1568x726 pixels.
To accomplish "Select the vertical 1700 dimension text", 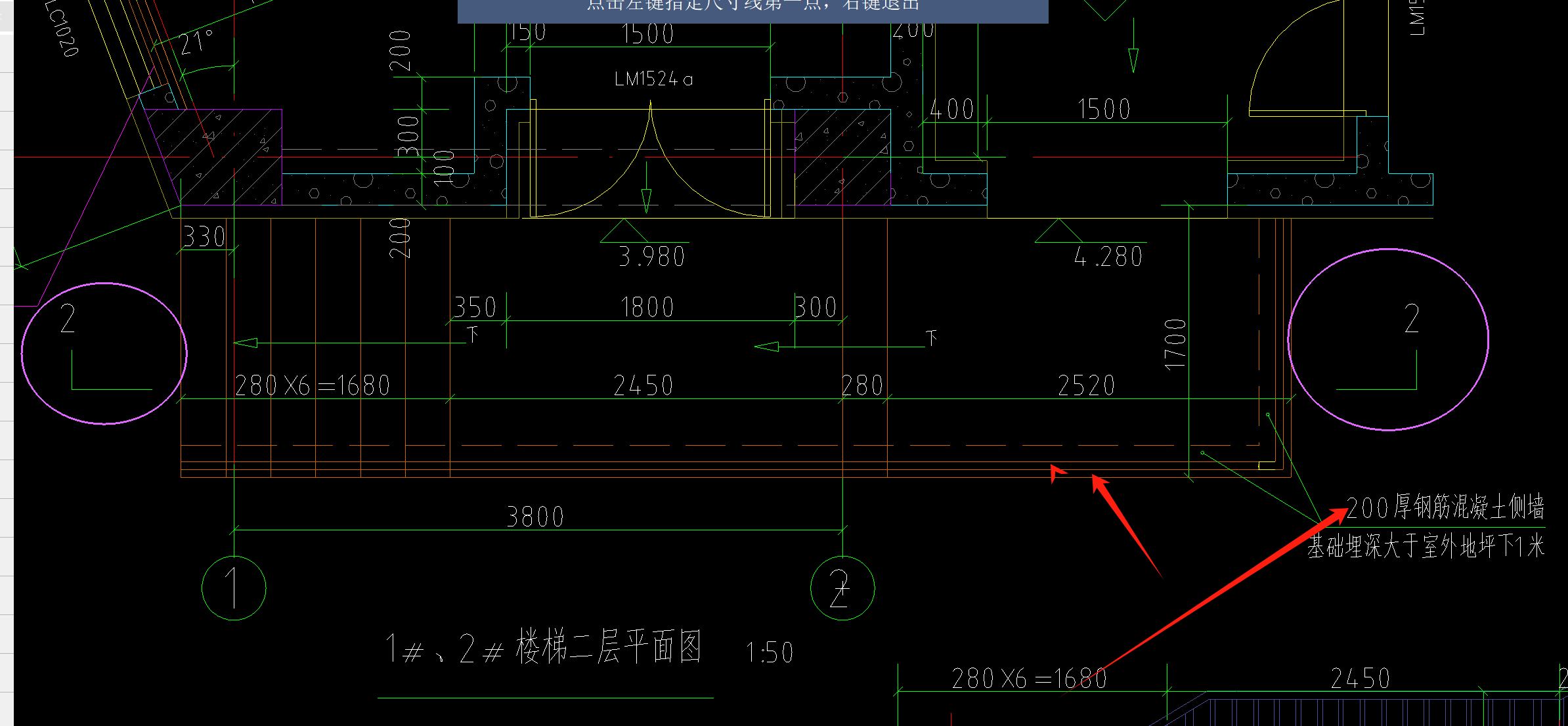I will (1175, 345).
